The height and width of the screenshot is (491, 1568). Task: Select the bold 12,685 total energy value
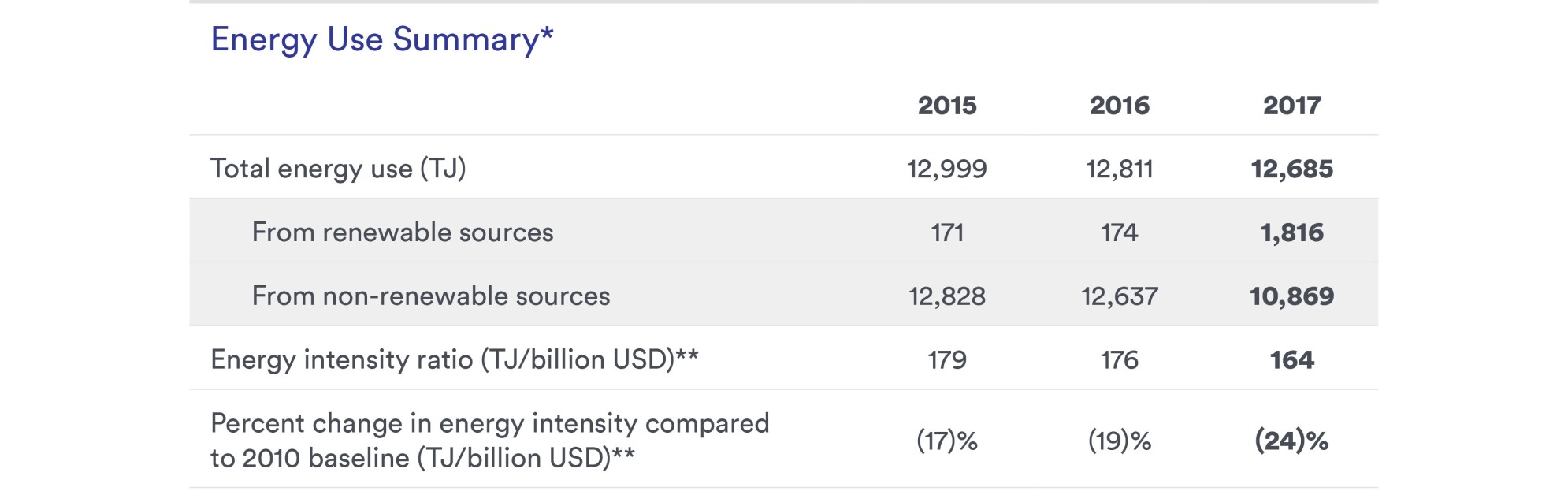click(x=1292, y=169)
